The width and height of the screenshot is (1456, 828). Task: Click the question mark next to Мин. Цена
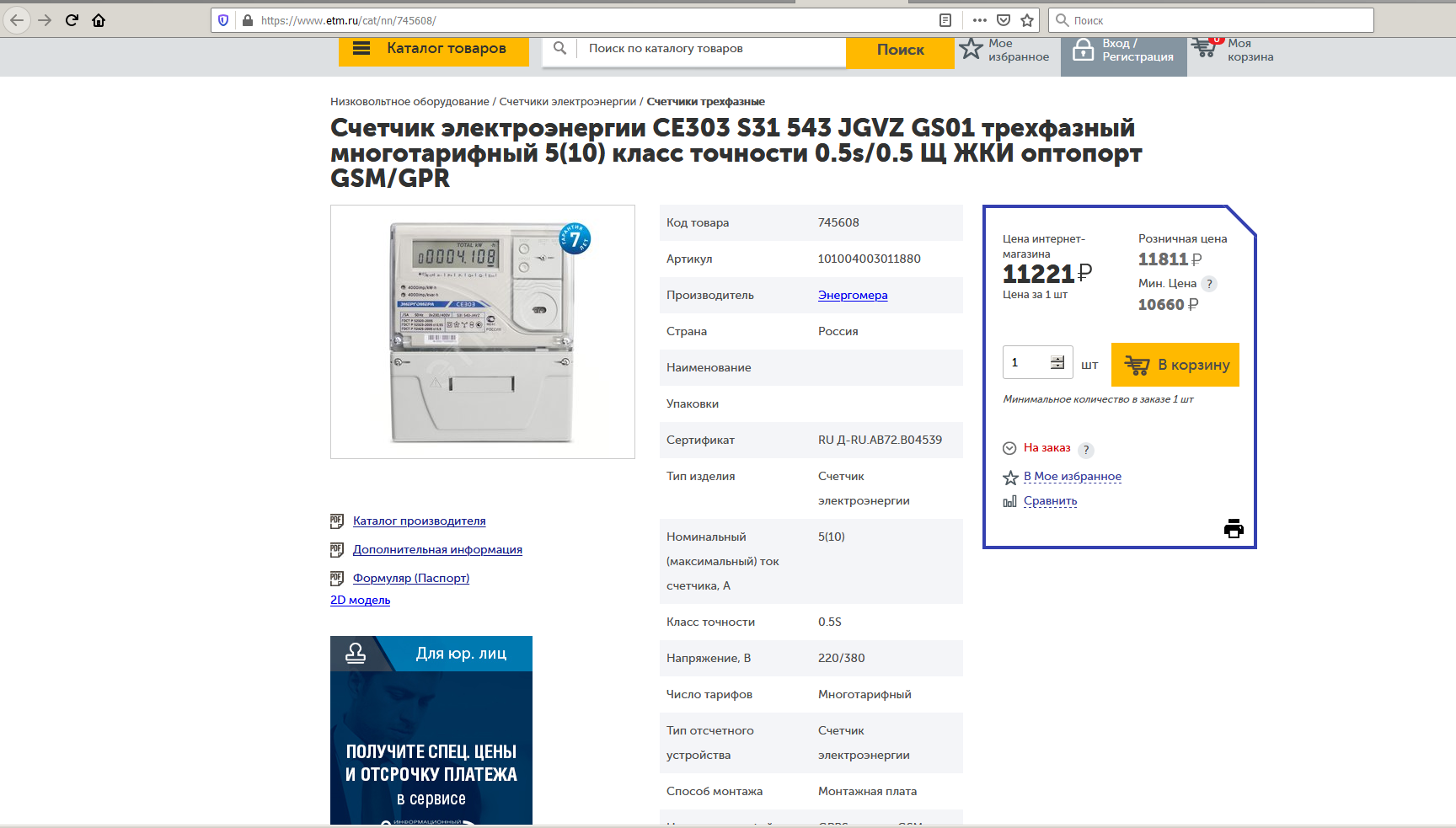click(x=1209, y=284)
